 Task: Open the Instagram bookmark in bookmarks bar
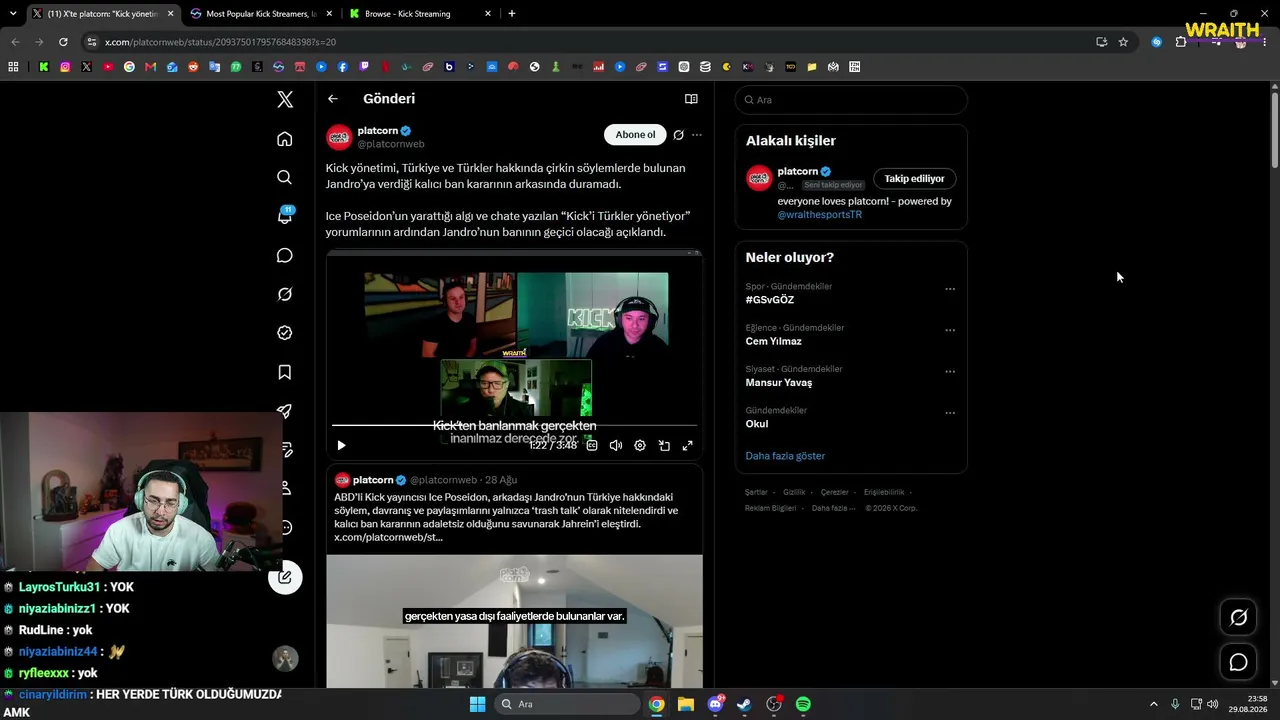click(x=65, y=67)
